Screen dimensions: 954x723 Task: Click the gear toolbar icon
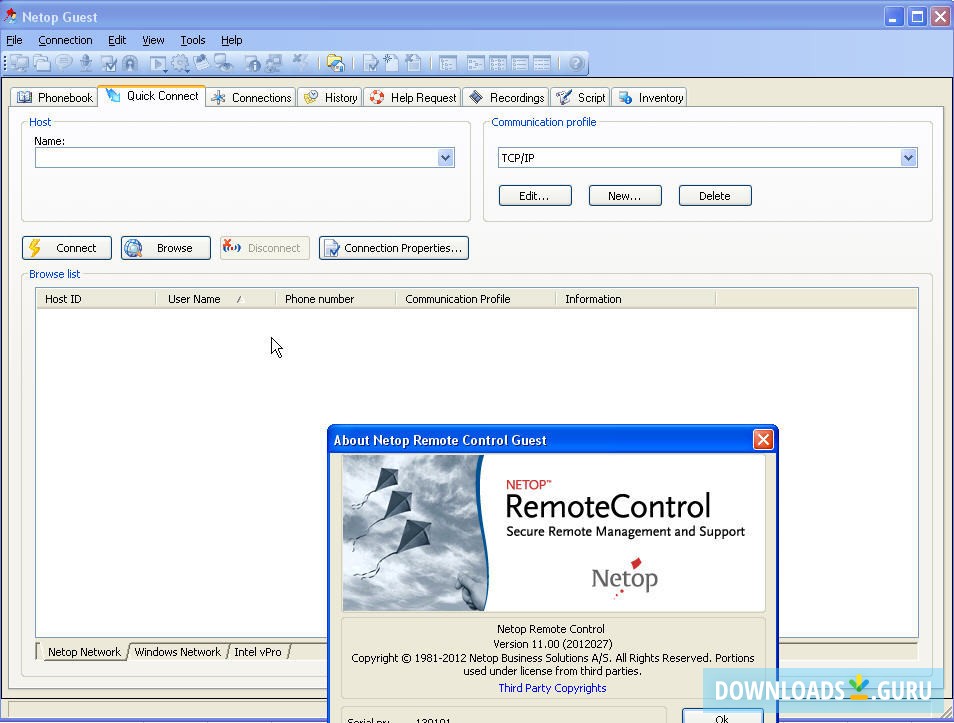coord(179,63)
